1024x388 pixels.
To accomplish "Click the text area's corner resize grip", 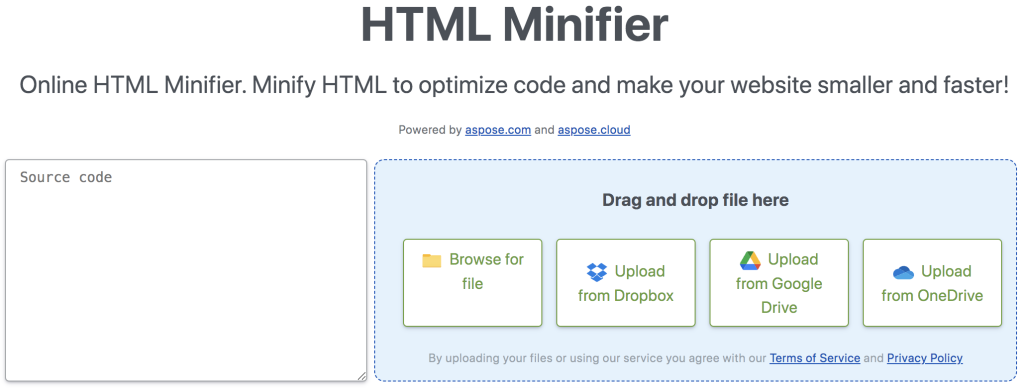I will pos(361,376).
